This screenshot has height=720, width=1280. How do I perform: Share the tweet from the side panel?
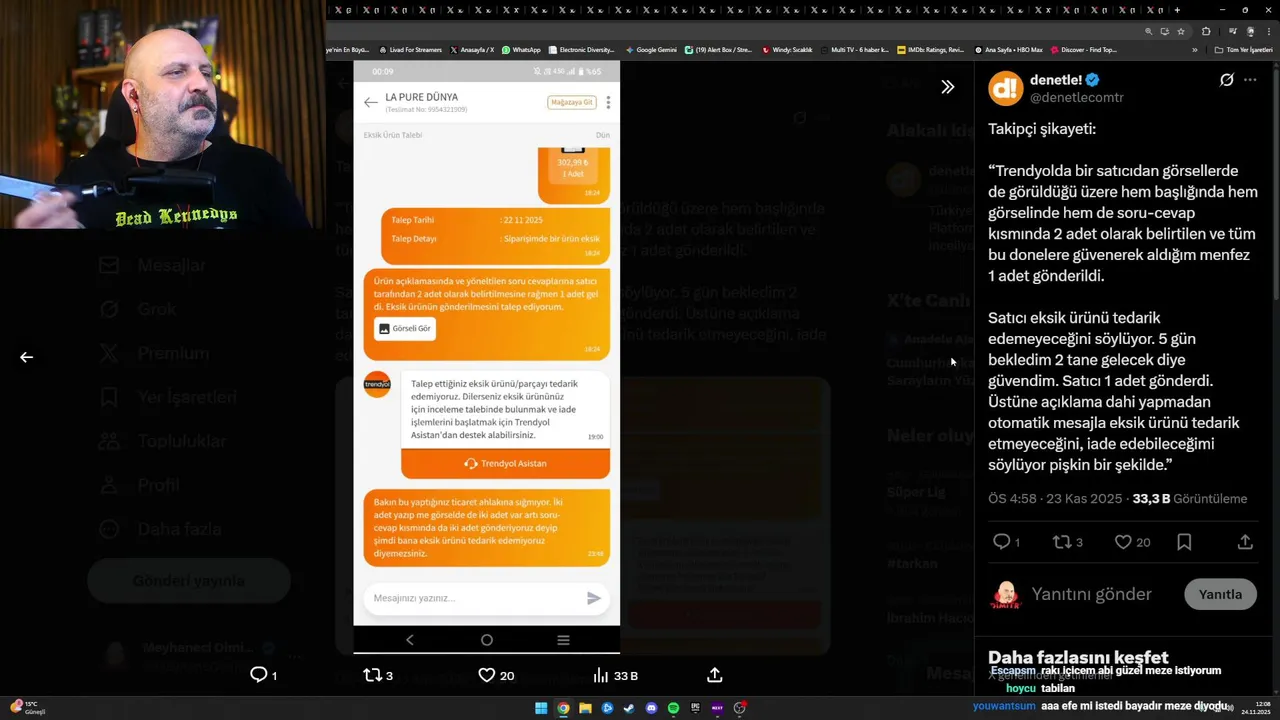click(x=1245, y=542)
